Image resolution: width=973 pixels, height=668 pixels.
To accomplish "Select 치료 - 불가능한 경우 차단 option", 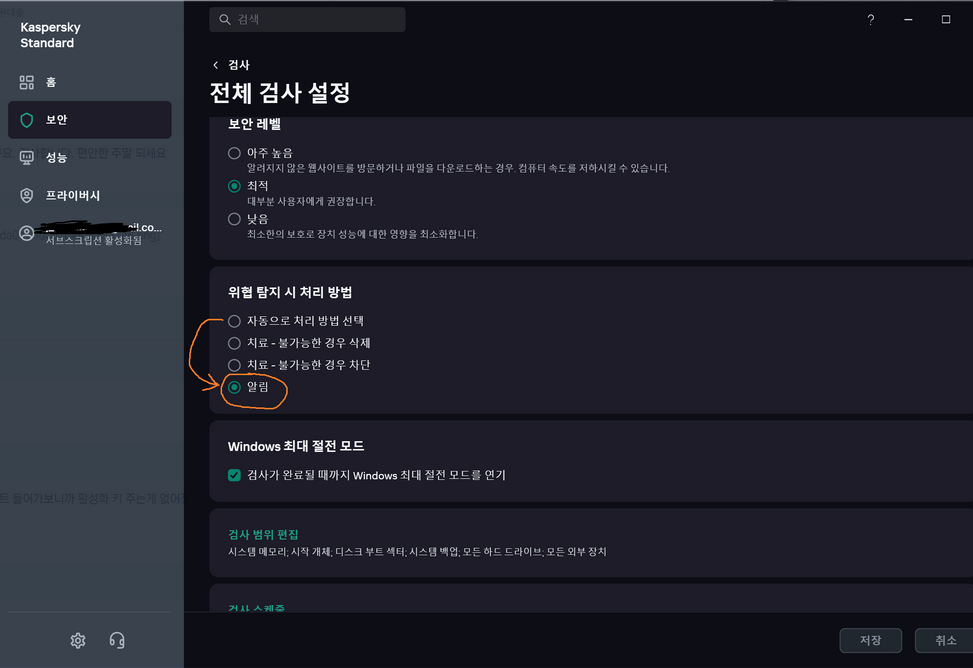I will tap(234, 365).
